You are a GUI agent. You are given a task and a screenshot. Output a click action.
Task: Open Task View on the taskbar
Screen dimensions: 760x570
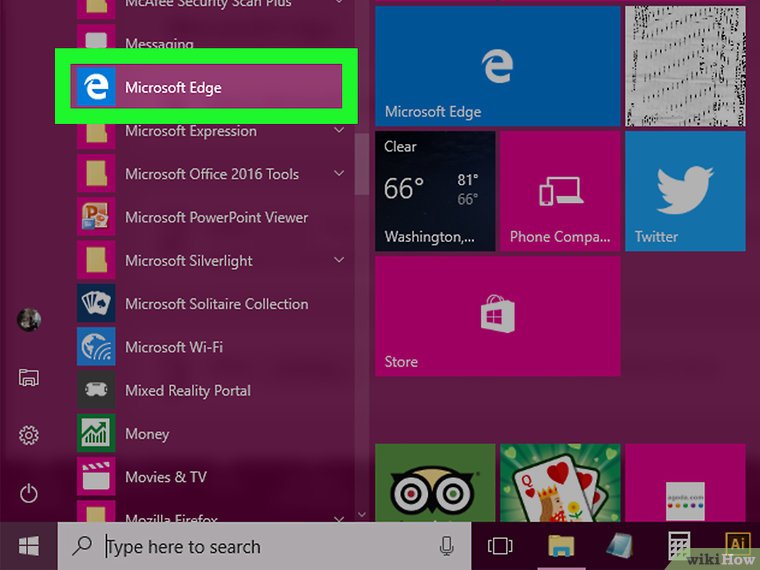[500, 546]
